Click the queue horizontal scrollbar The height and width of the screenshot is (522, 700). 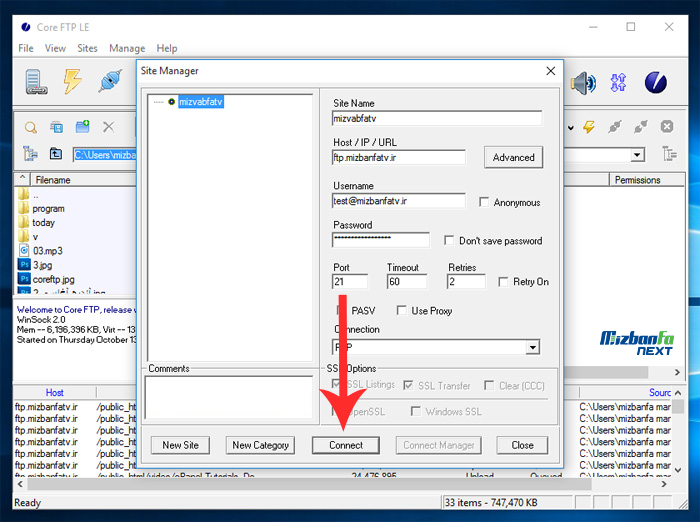point(309,484)
